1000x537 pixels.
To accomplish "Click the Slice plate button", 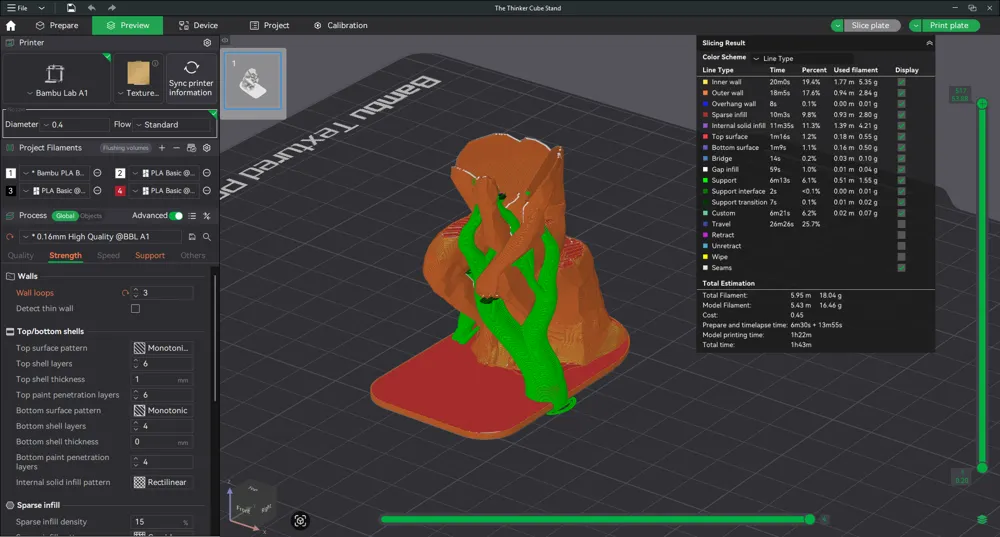I will tap(871, 26).
